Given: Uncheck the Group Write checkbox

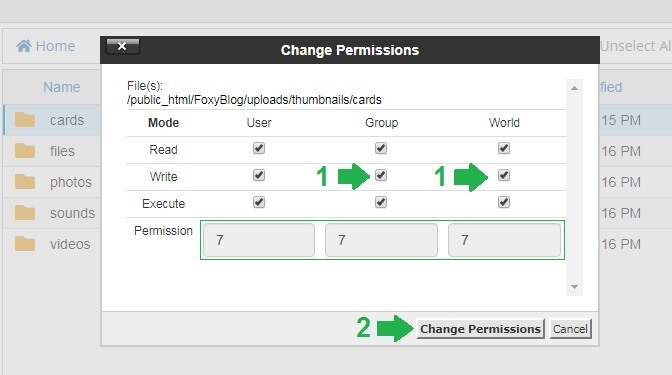Looking at the screenshot, I should click(381, 175).
